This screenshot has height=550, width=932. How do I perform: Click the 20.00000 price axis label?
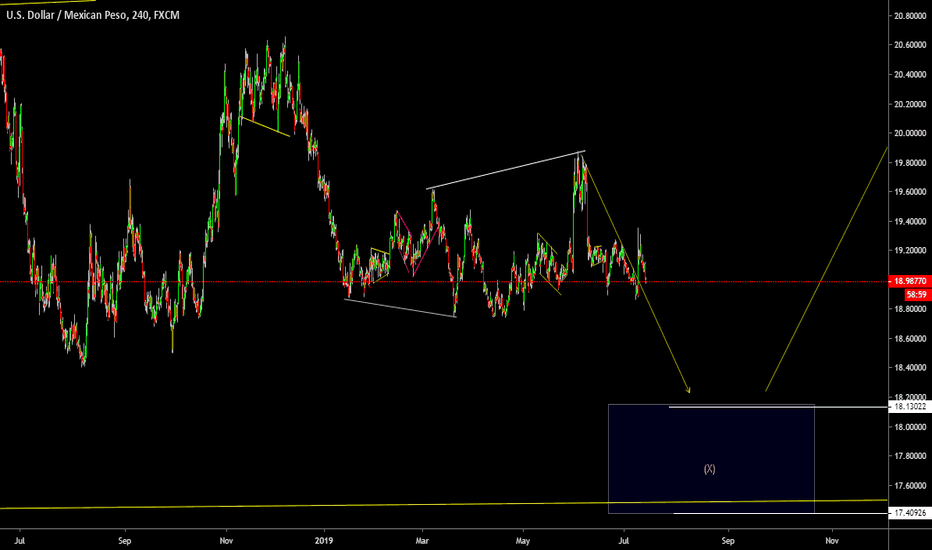[x=910, y=133]
